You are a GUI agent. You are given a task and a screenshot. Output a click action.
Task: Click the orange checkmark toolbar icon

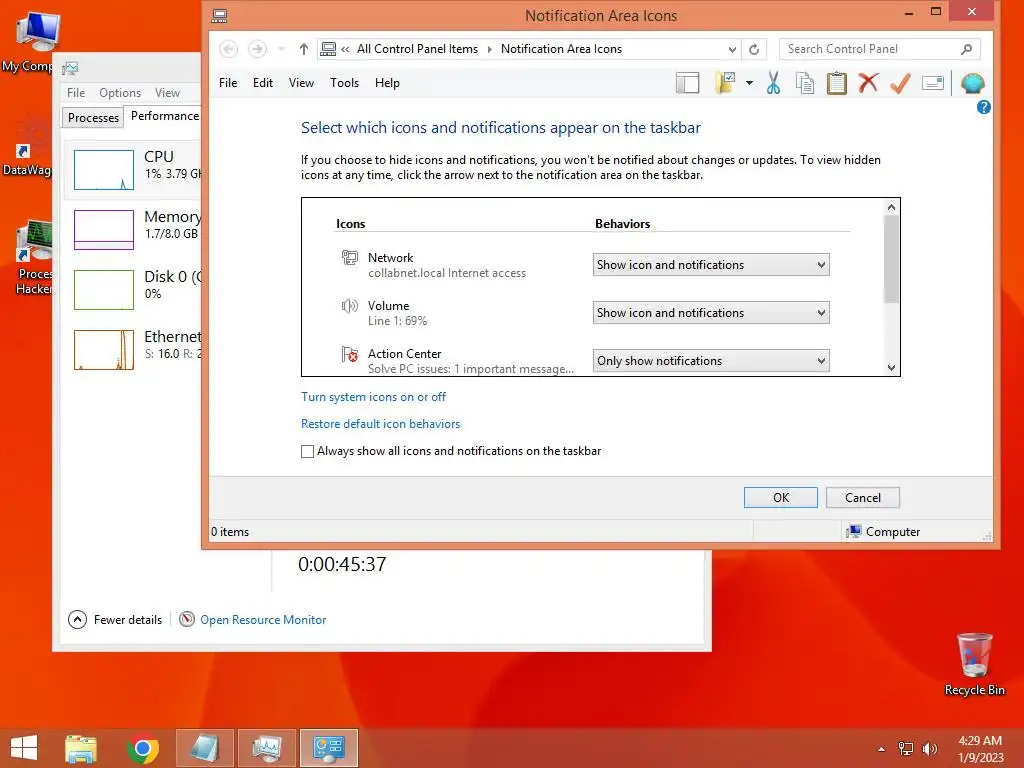901,83
